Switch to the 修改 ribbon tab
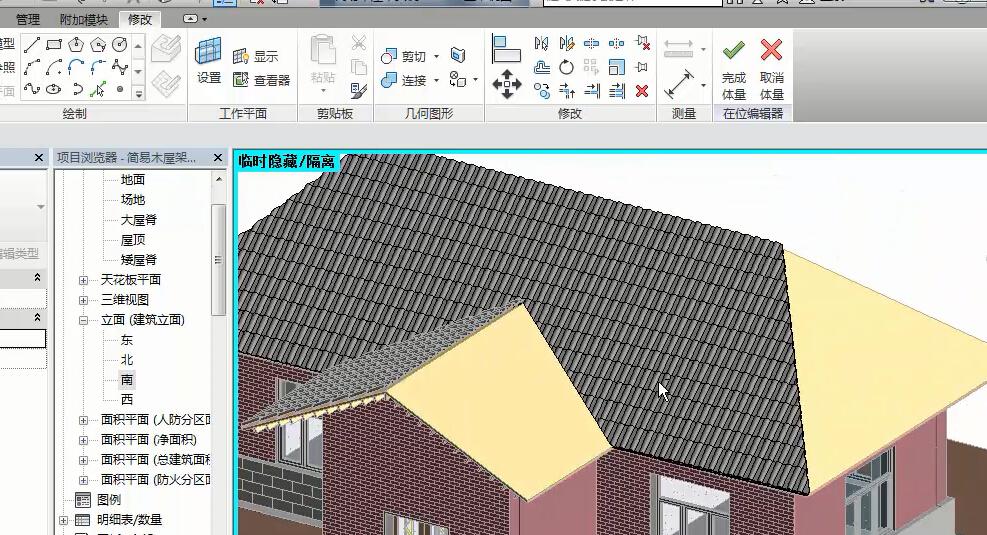Viewport: 987px width, 535px height. pos(140,20)
